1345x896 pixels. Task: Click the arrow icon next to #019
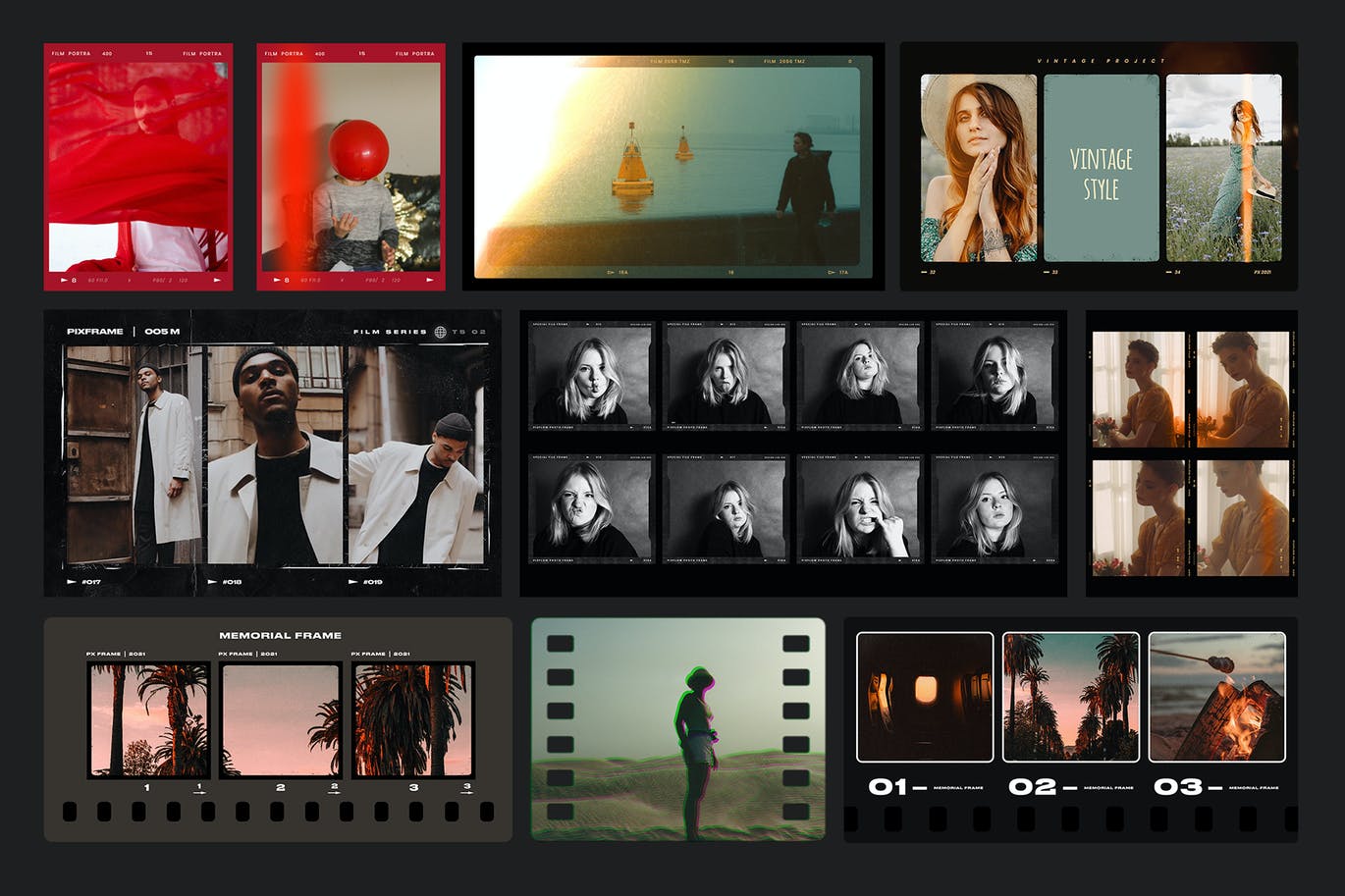coord(354,582)
